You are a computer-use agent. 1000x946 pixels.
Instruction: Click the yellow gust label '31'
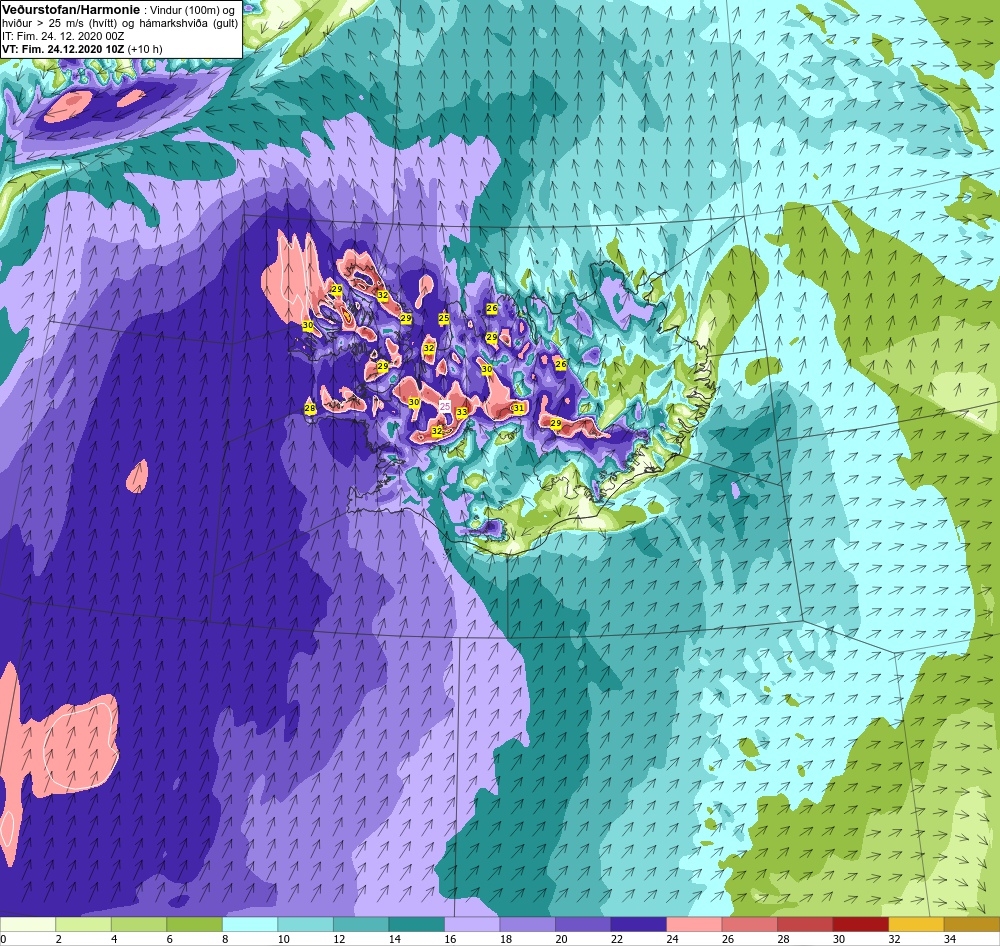point(518,408)
